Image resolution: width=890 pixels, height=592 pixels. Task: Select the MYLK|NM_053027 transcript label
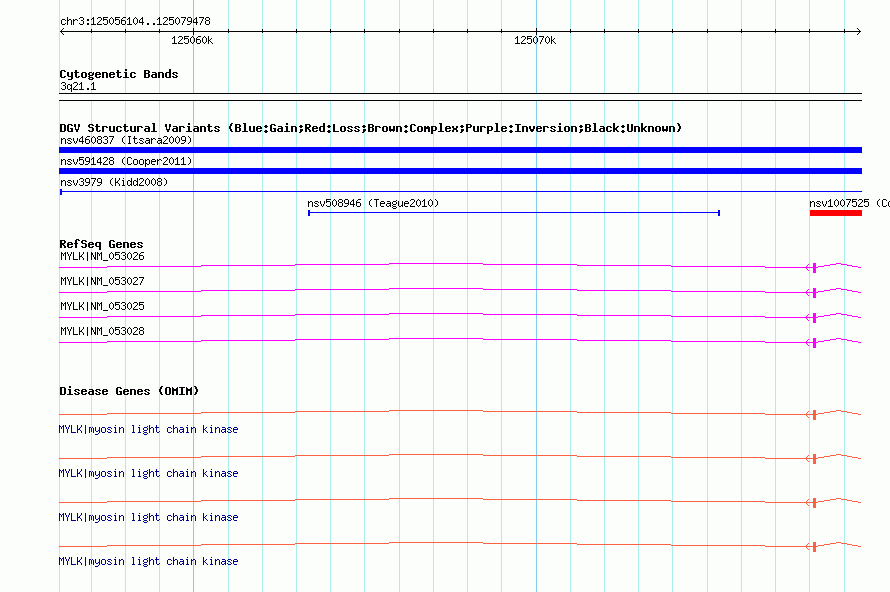click(x=102, y=282)
